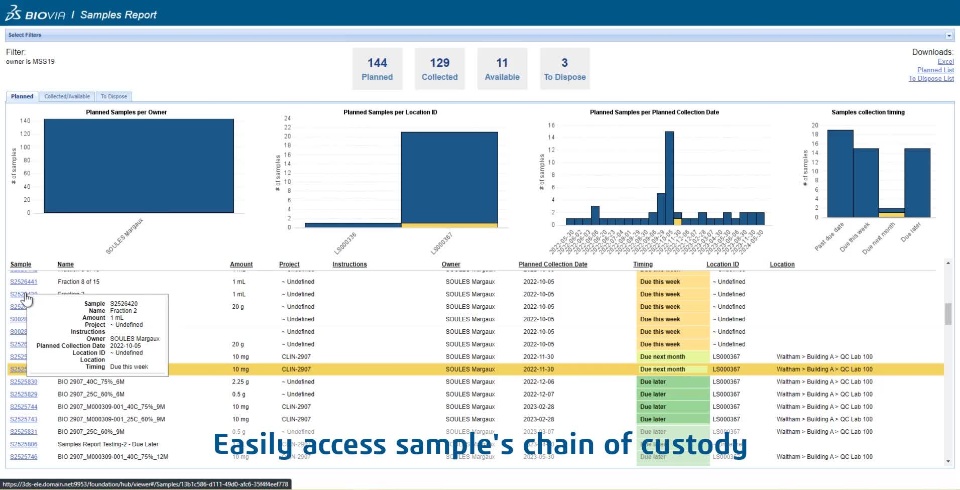Switch to the Planned tab
Screen dimensions: 960x490
click(x=22, y=96)
